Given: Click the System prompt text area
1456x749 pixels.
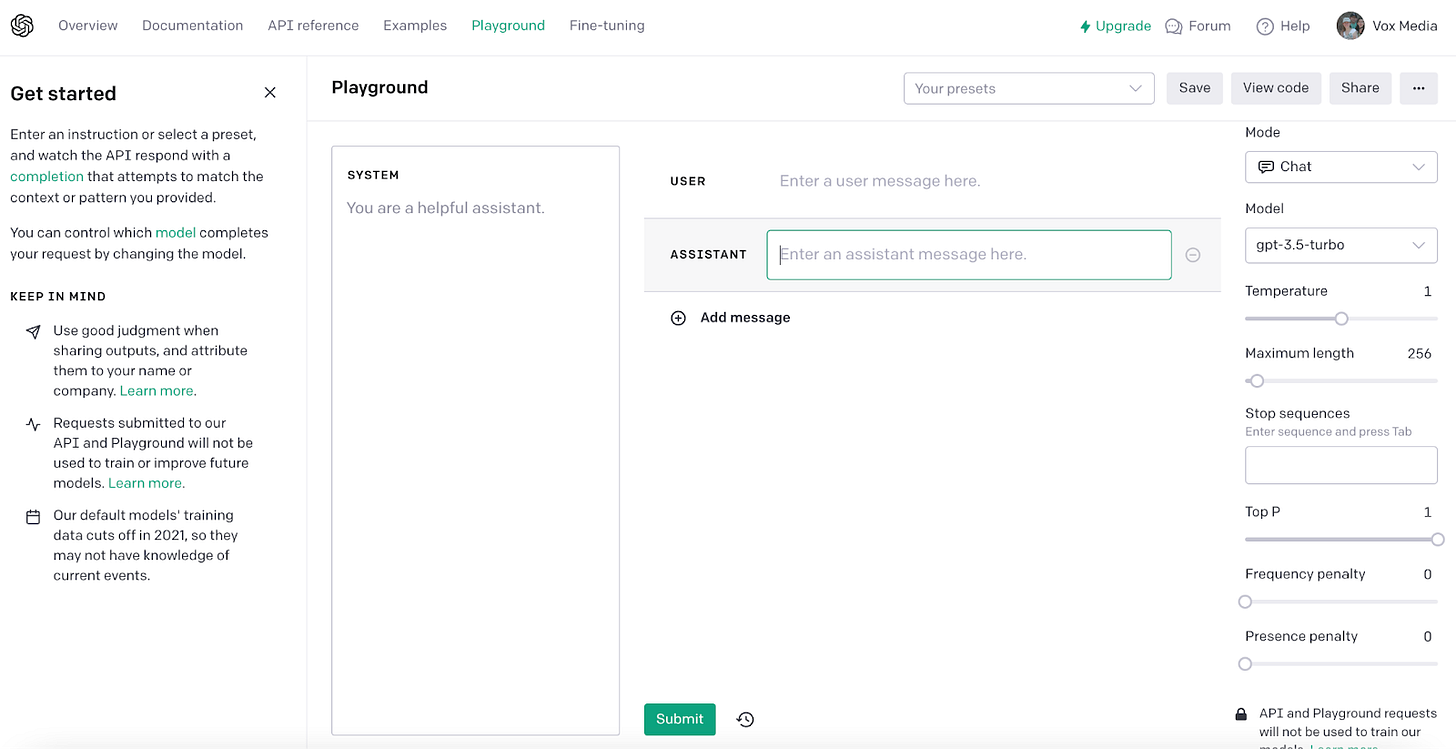Looking at the screenshot, I should [475, 440].
